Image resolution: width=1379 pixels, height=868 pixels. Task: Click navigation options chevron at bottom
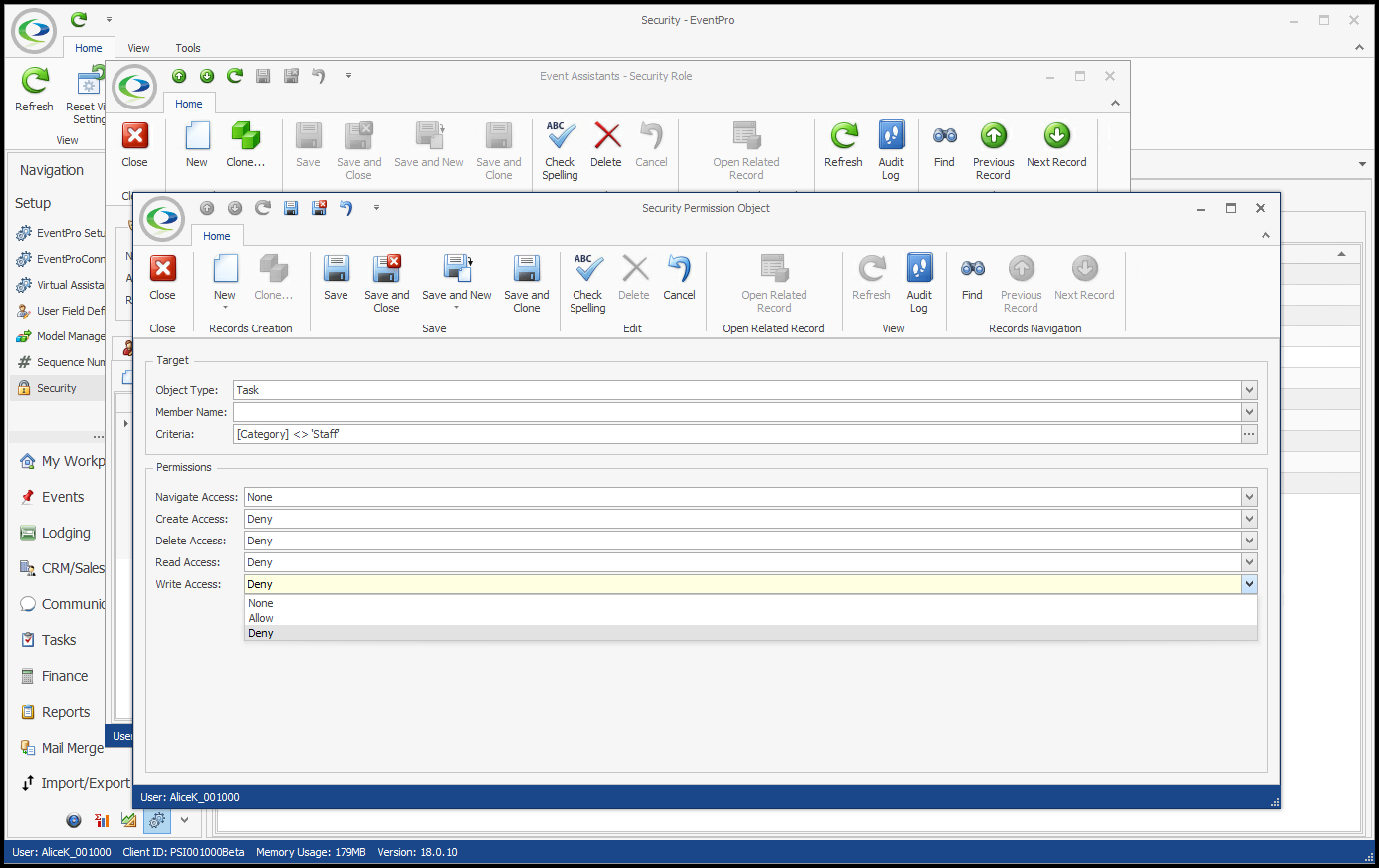[x=184, y=820]
